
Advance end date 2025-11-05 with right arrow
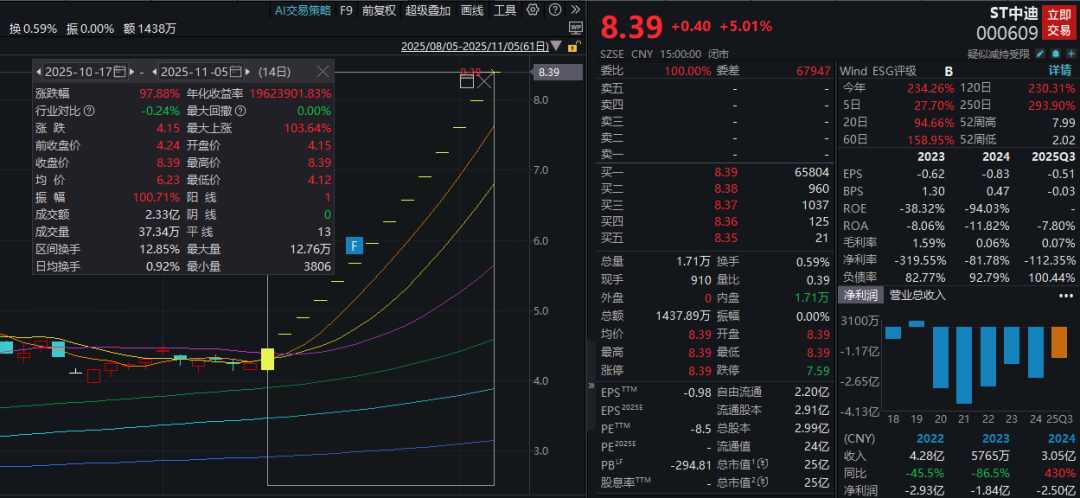[x=248, y=71]
